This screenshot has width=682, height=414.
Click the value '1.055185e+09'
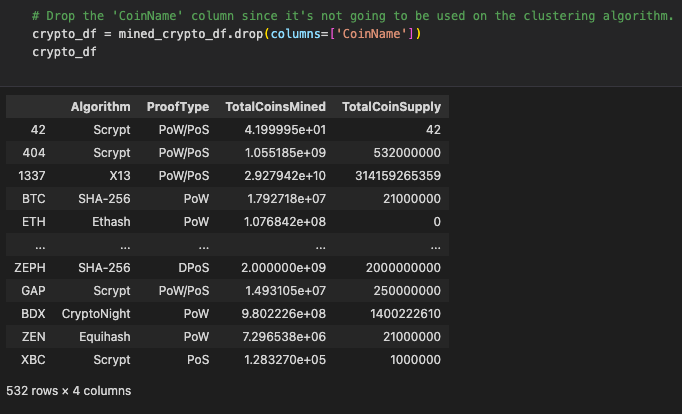(x=285, y=153)
